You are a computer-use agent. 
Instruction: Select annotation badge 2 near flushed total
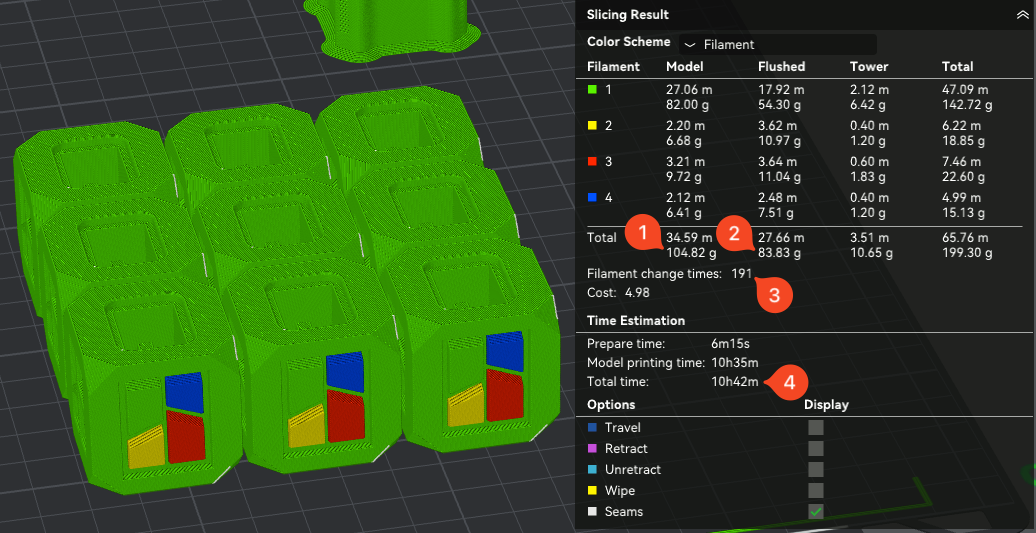[x=734, y=235]
